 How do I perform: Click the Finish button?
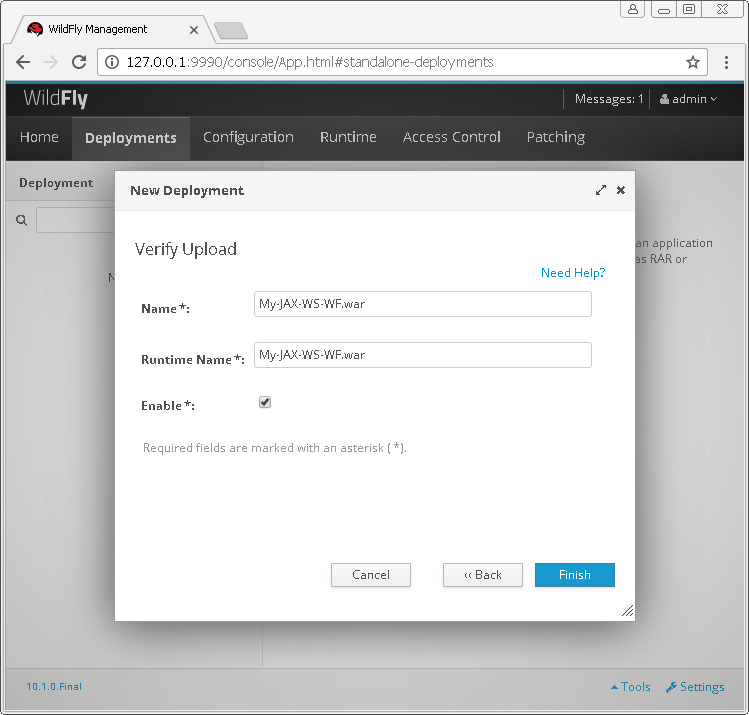(x=575, y=575)
